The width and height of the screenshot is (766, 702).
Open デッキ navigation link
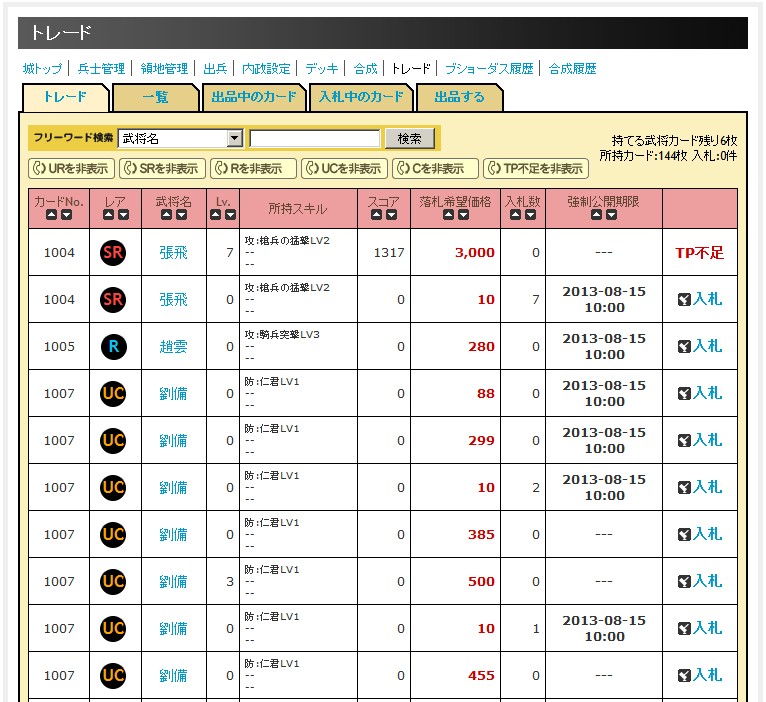(x=322, y=68)
